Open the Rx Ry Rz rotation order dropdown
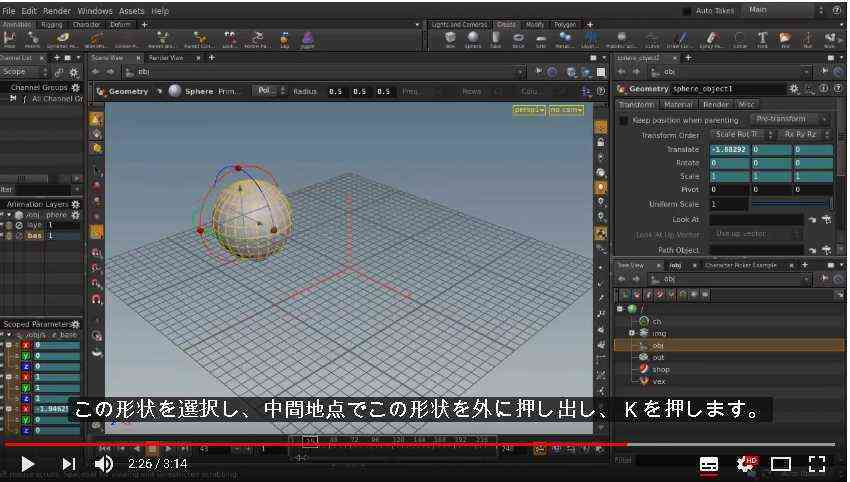The image size is (850, 482). pyautogui.click(x=804, y=134)
